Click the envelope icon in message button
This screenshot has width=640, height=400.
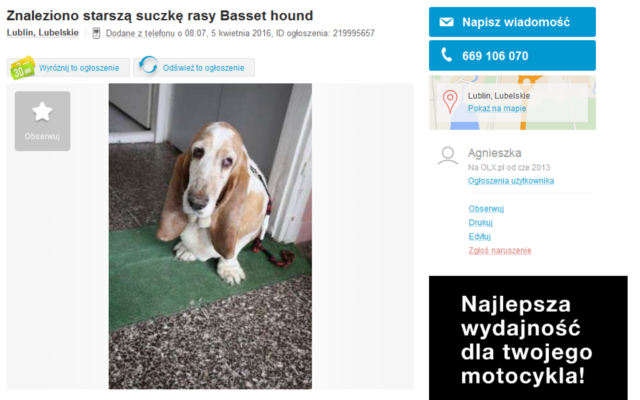tap(446, 22)
